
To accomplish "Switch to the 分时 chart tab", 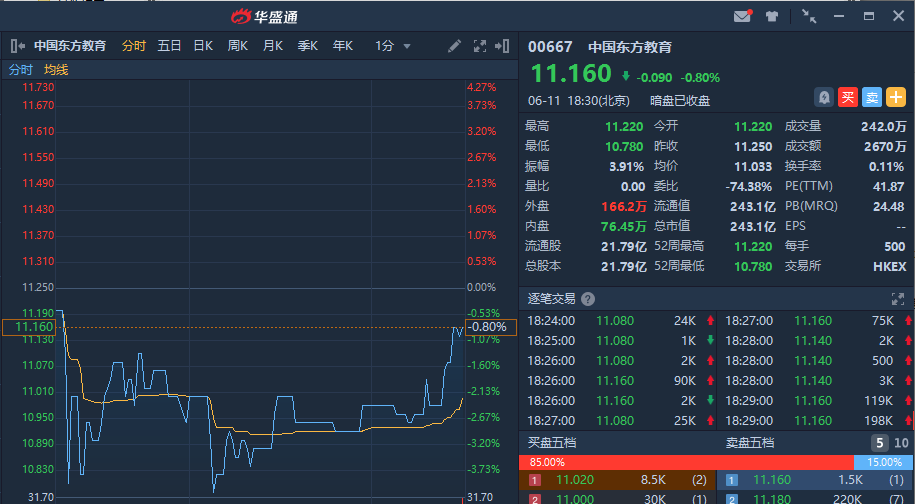I will (134, 46).
